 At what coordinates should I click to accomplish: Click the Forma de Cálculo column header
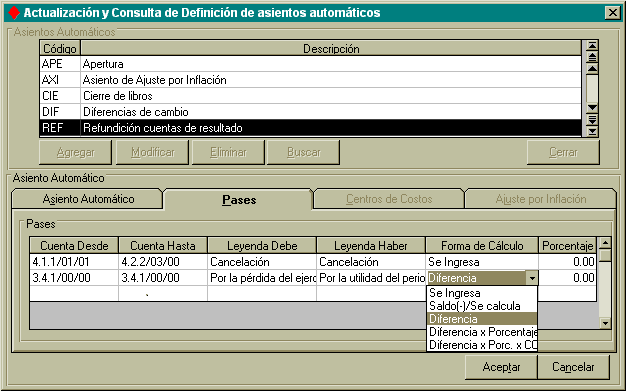(482, 246)
